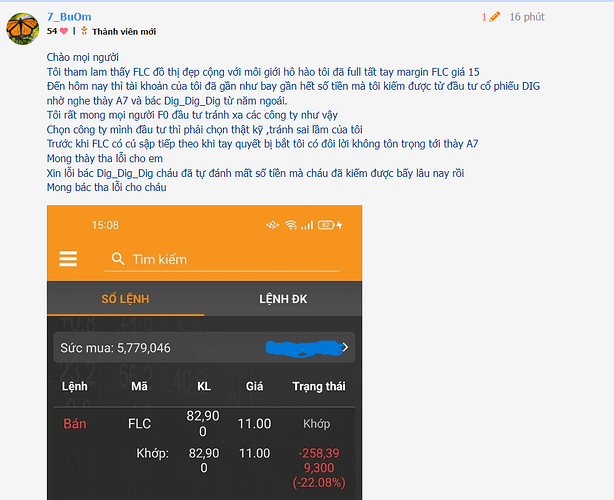This screenshot has width=614, height=500.
Task: Click the 'Giá' column header
Action: coord(255,386)
